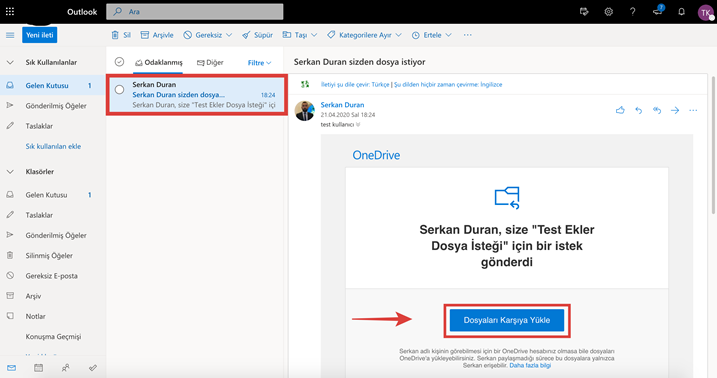Open the Silinmiş Öğeler folder
The image size is (717, 378).
(x=53, y=256)
